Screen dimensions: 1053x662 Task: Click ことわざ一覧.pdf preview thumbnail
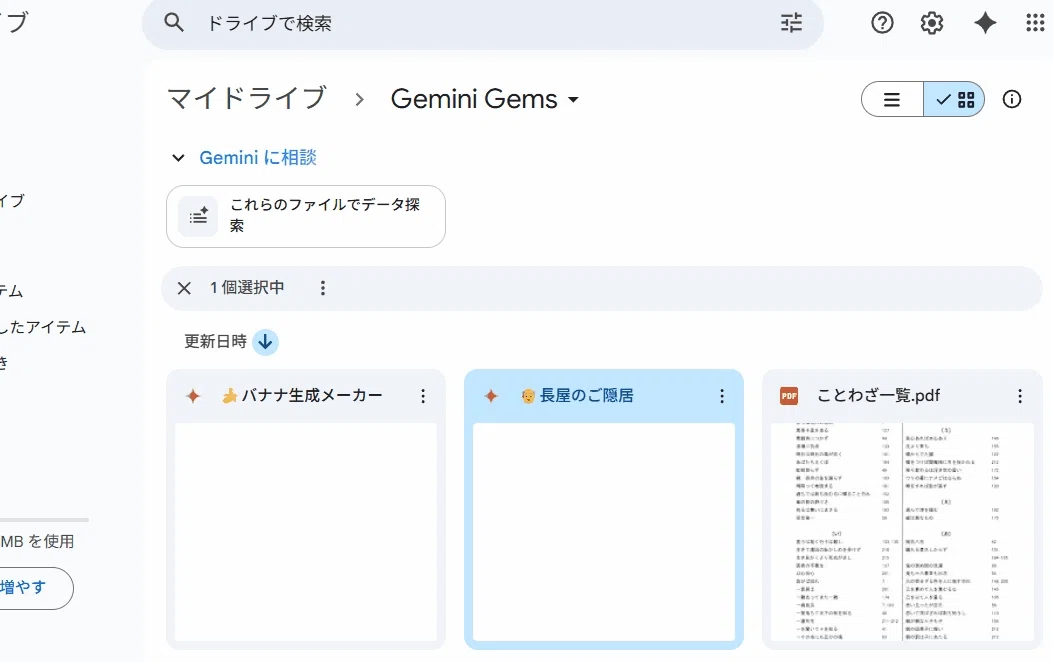(902, 532)
